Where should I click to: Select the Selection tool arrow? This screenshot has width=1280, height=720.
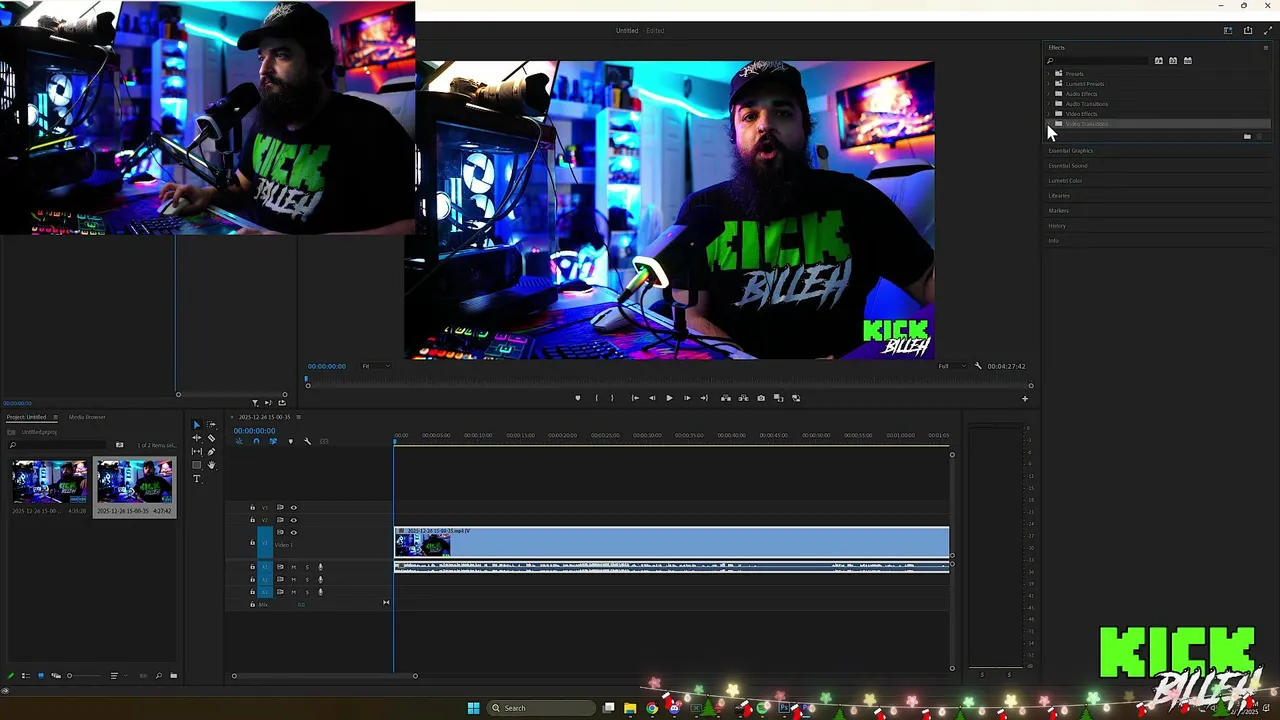point(196,425)
